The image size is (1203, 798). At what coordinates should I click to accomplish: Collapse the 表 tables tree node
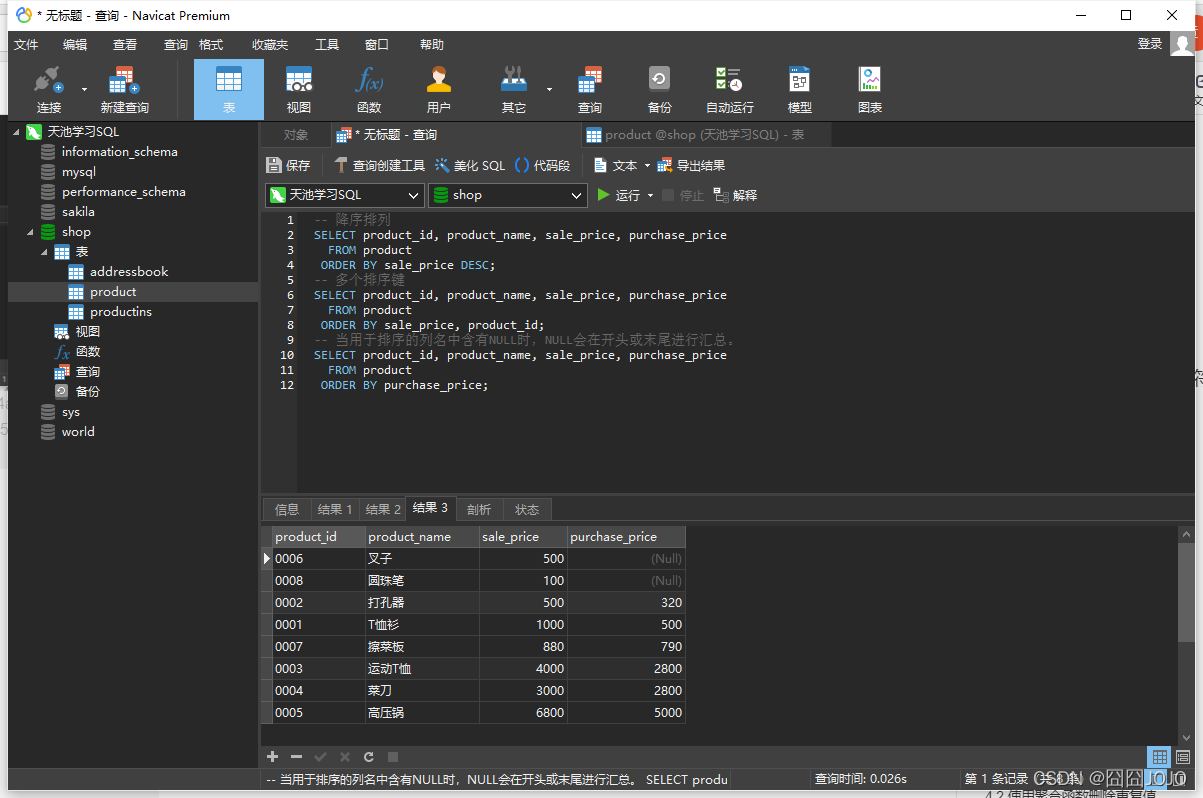coord(45,252)
